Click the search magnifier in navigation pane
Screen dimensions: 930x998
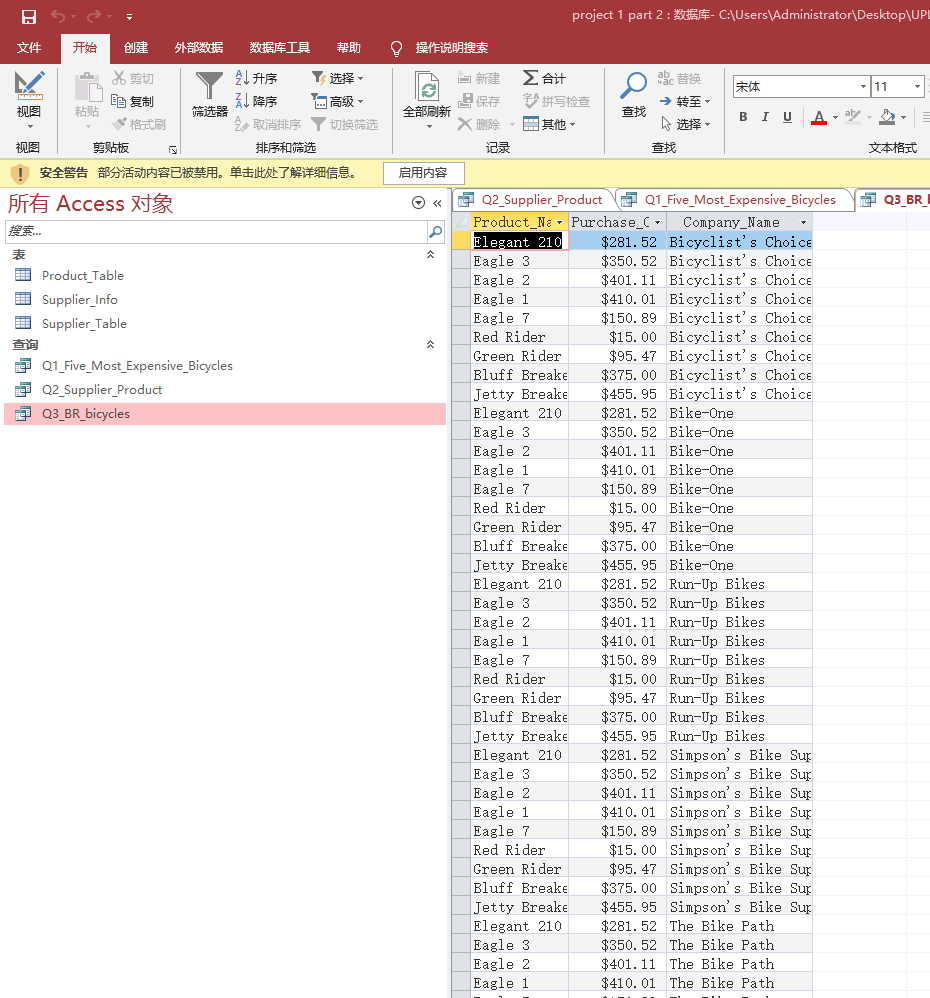(435, 232)
